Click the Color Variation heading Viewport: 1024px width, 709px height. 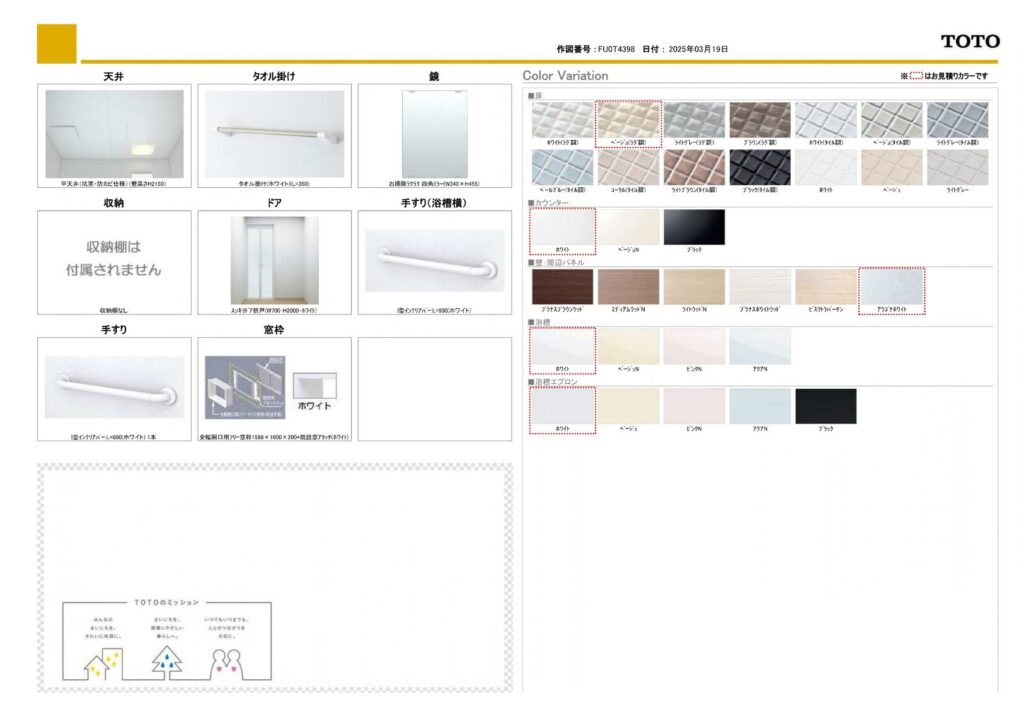pyautogui.click(x=565, y=76)
